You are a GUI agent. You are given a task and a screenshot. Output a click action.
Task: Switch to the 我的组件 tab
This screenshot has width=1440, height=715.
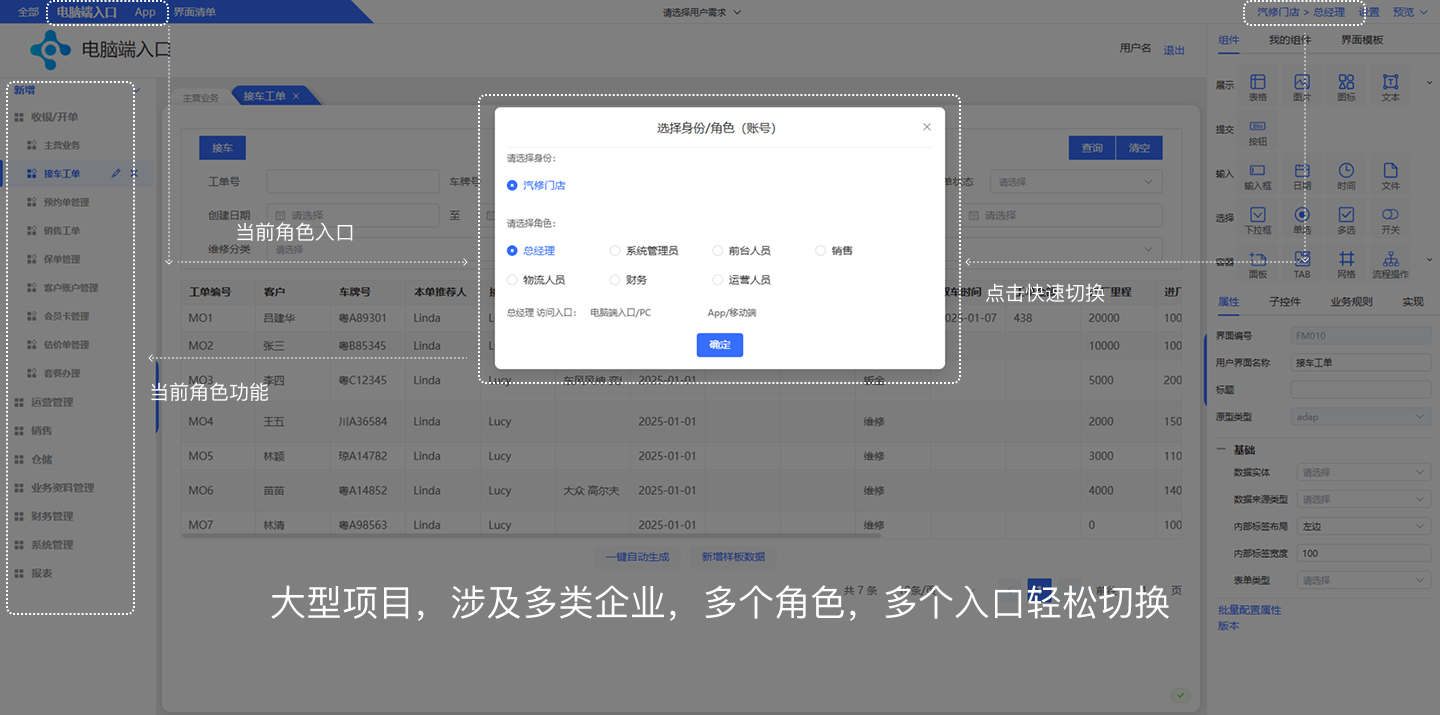click(x=1289, y=40)
